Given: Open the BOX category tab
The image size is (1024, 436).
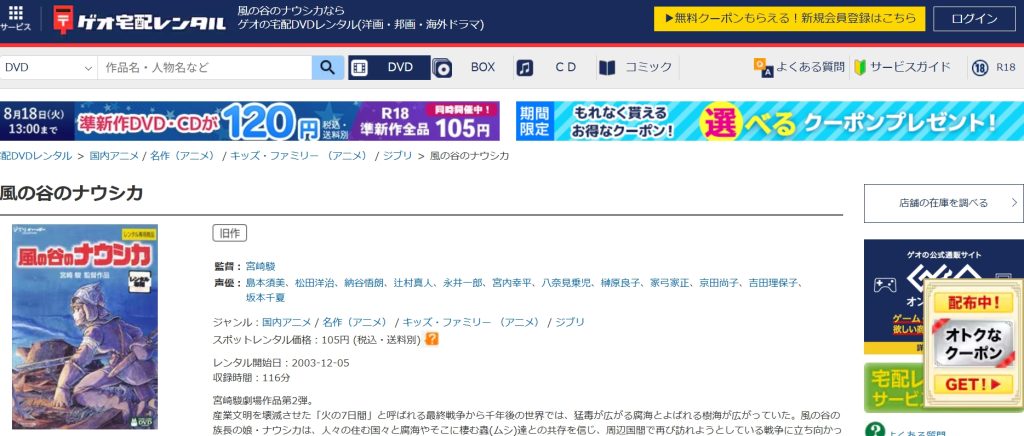Looking at the screenshot, I should pos(483,67).
